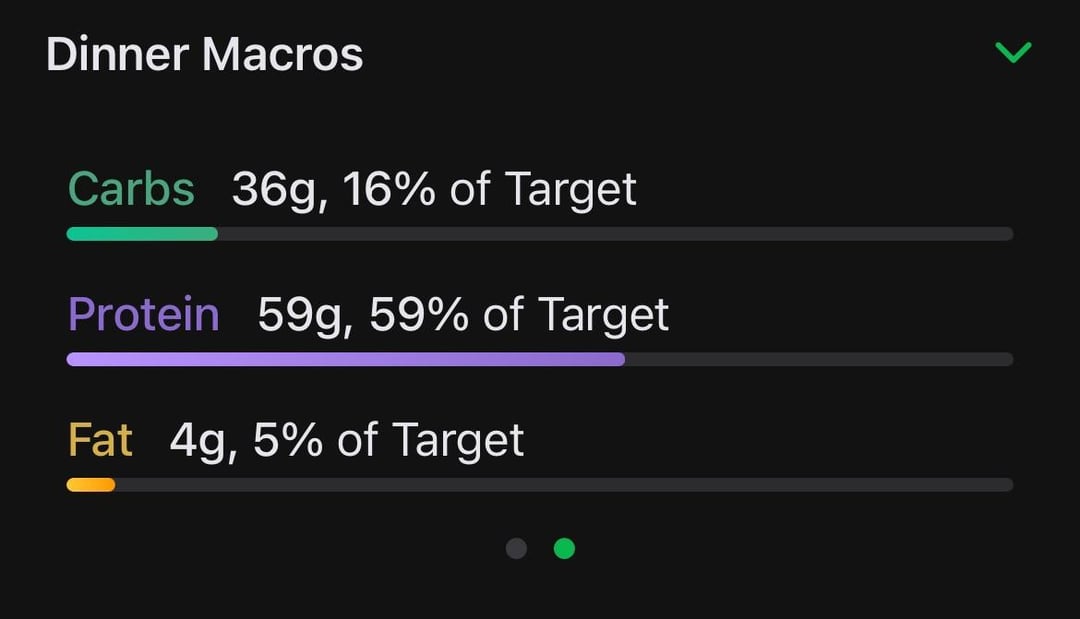Select the purple Protein label
The image size is (1080, 619).
pos(143,314)
